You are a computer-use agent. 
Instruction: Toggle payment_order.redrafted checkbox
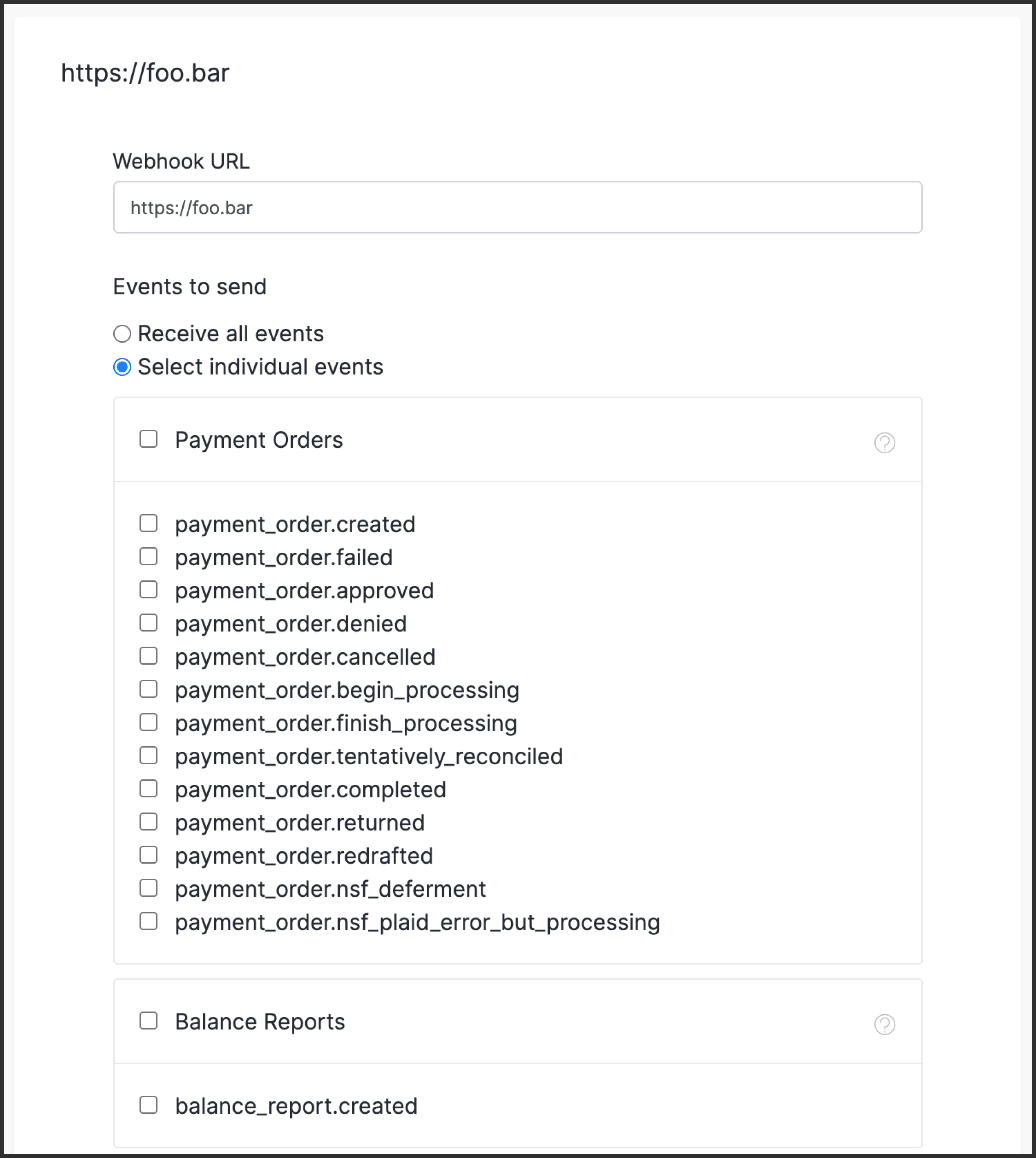(x=149, y=854)
